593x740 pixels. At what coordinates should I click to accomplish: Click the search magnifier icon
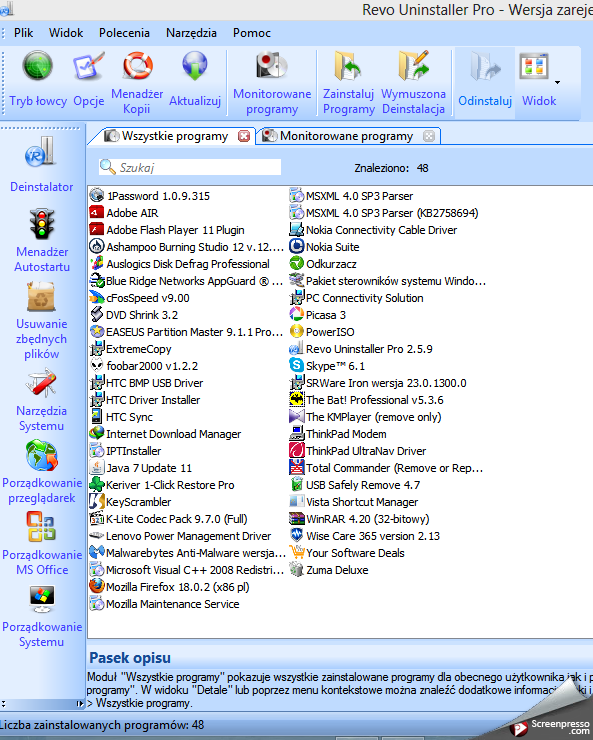pyautogui.click(x=108, y=167)
